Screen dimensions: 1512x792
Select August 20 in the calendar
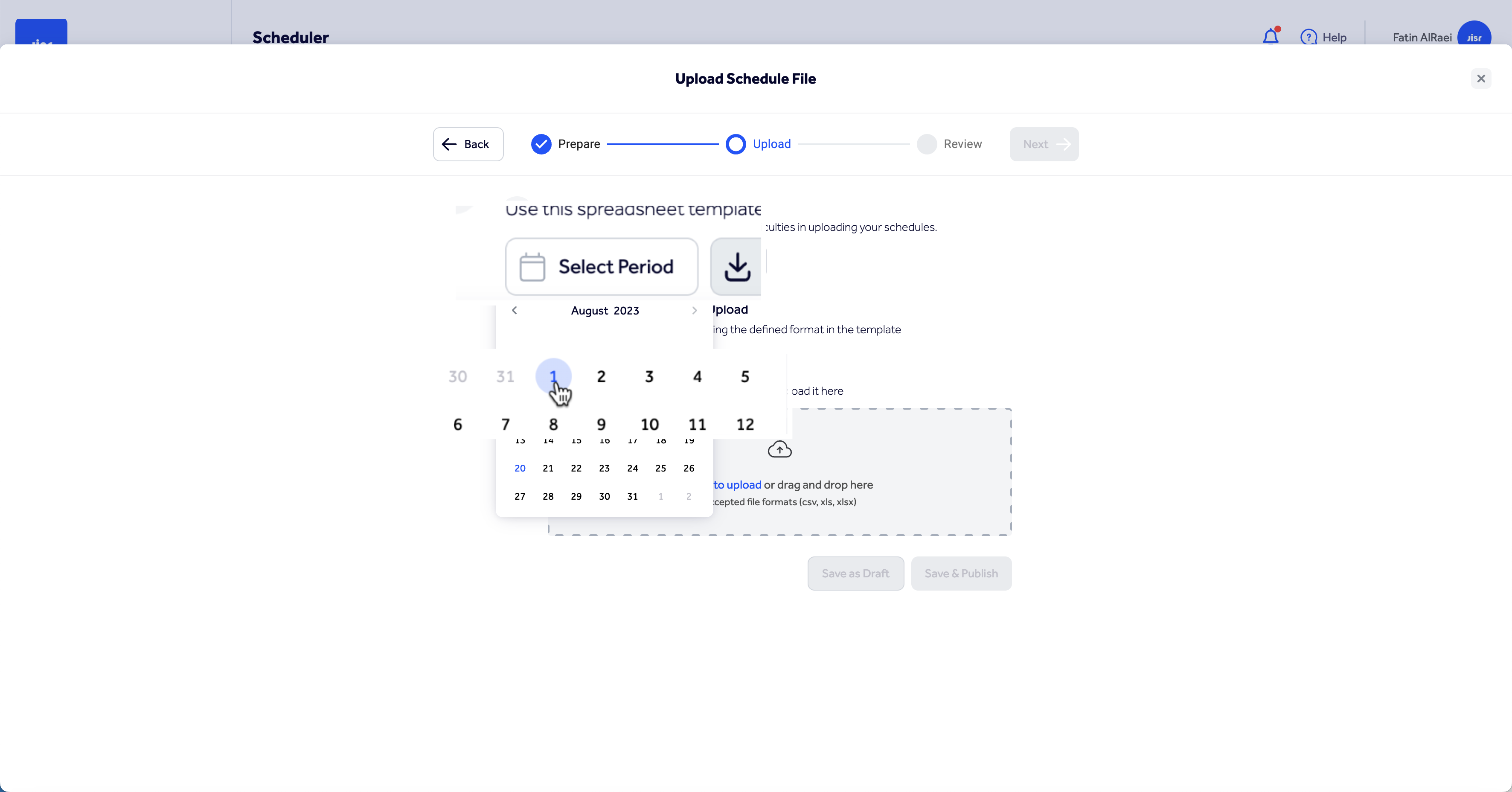point(520,468)
